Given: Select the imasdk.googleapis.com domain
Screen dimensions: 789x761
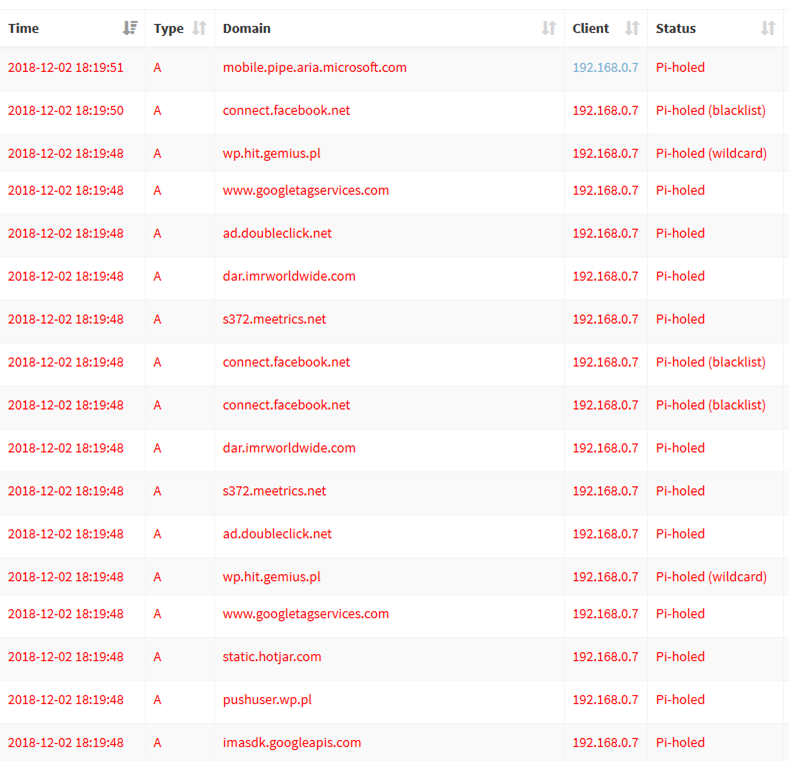Looking at the screenshot, I should tap(292, 742).
